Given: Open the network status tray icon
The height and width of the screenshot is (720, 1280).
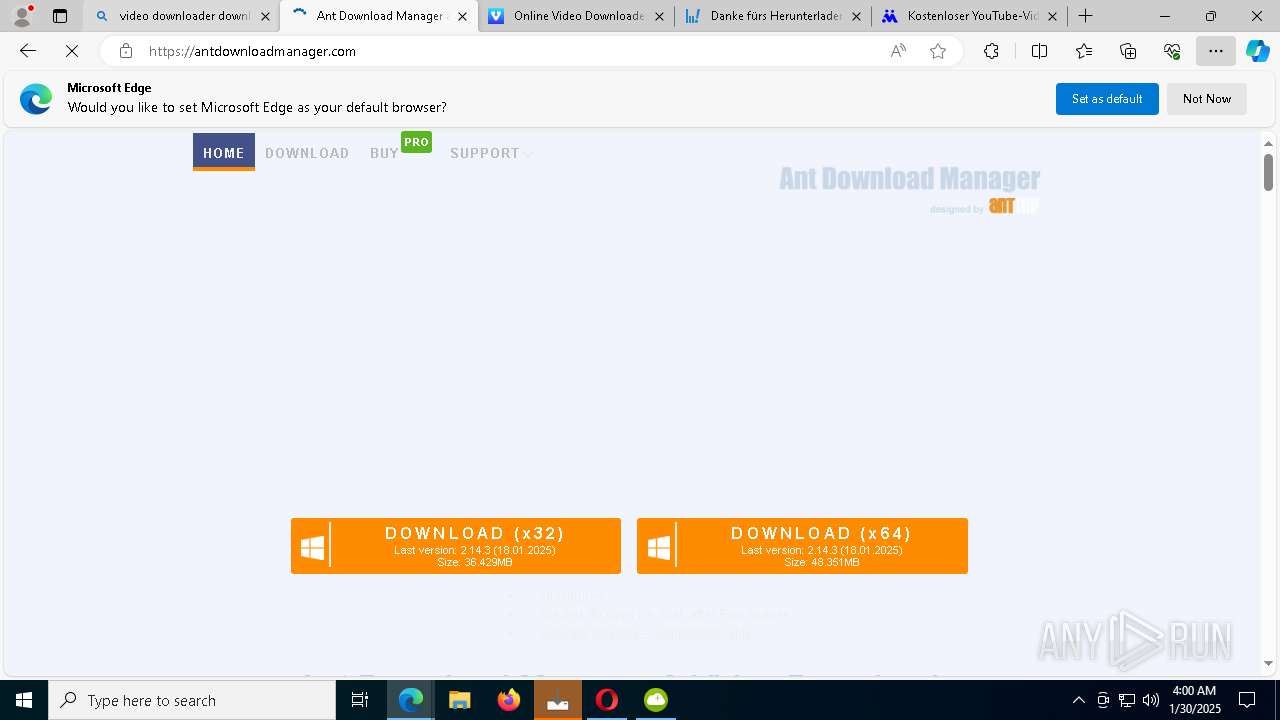Looking at the screenshot, I should point(1127,700).
